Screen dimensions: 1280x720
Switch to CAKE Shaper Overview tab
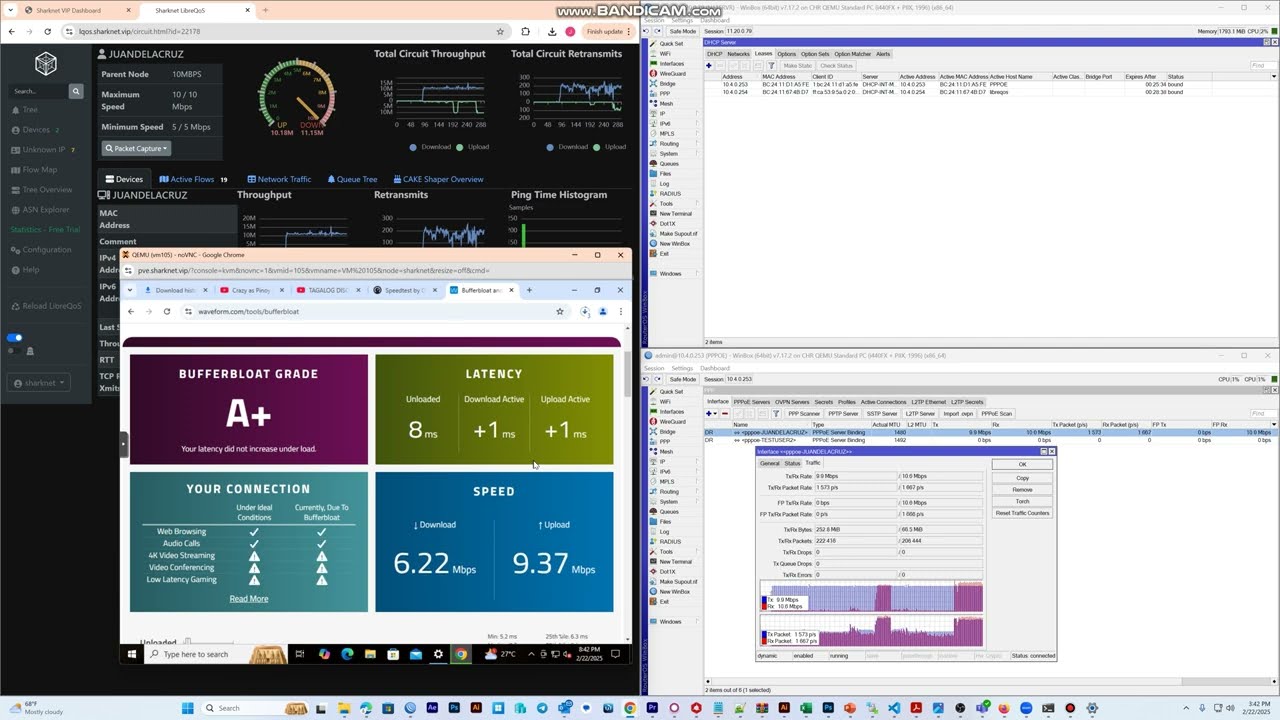click(x=437, y=179)
